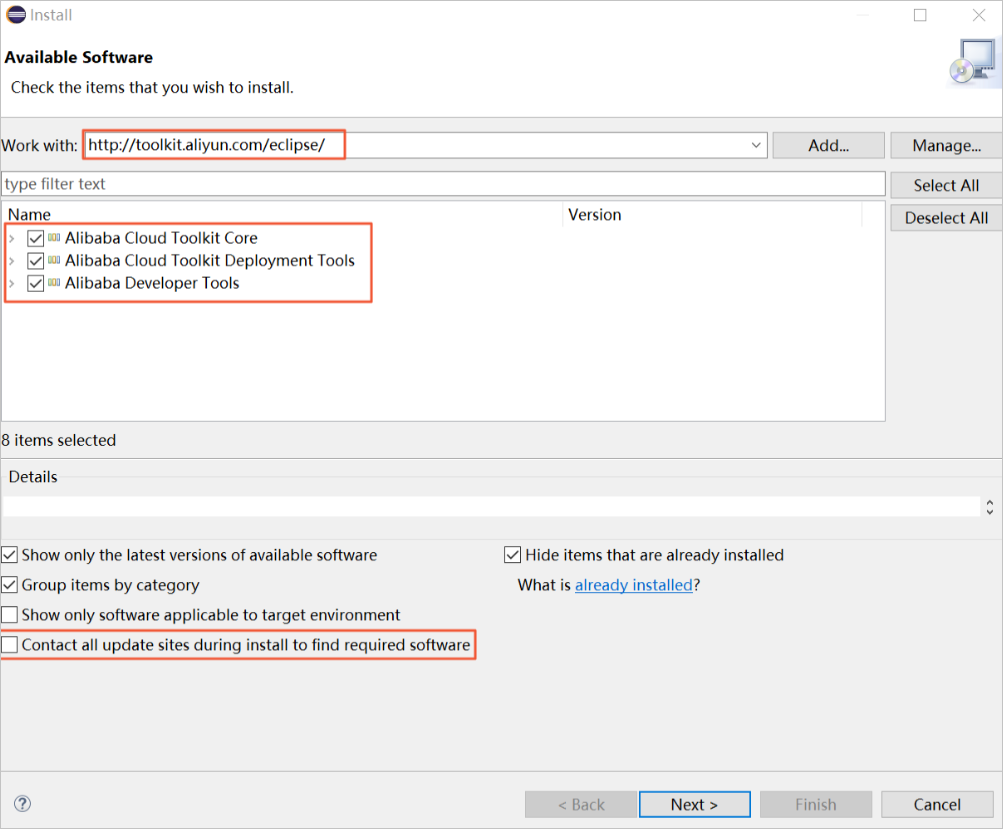Select the Alibaba Cloud Toolkit Deployment Tools row text
The image size is (1003, 829).
coord(210,260)
